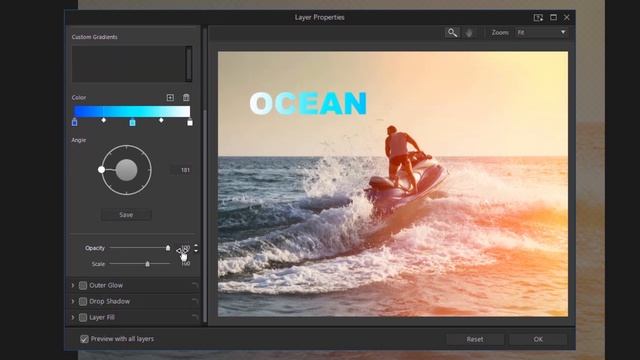Click the Reset button

(475, 339)
